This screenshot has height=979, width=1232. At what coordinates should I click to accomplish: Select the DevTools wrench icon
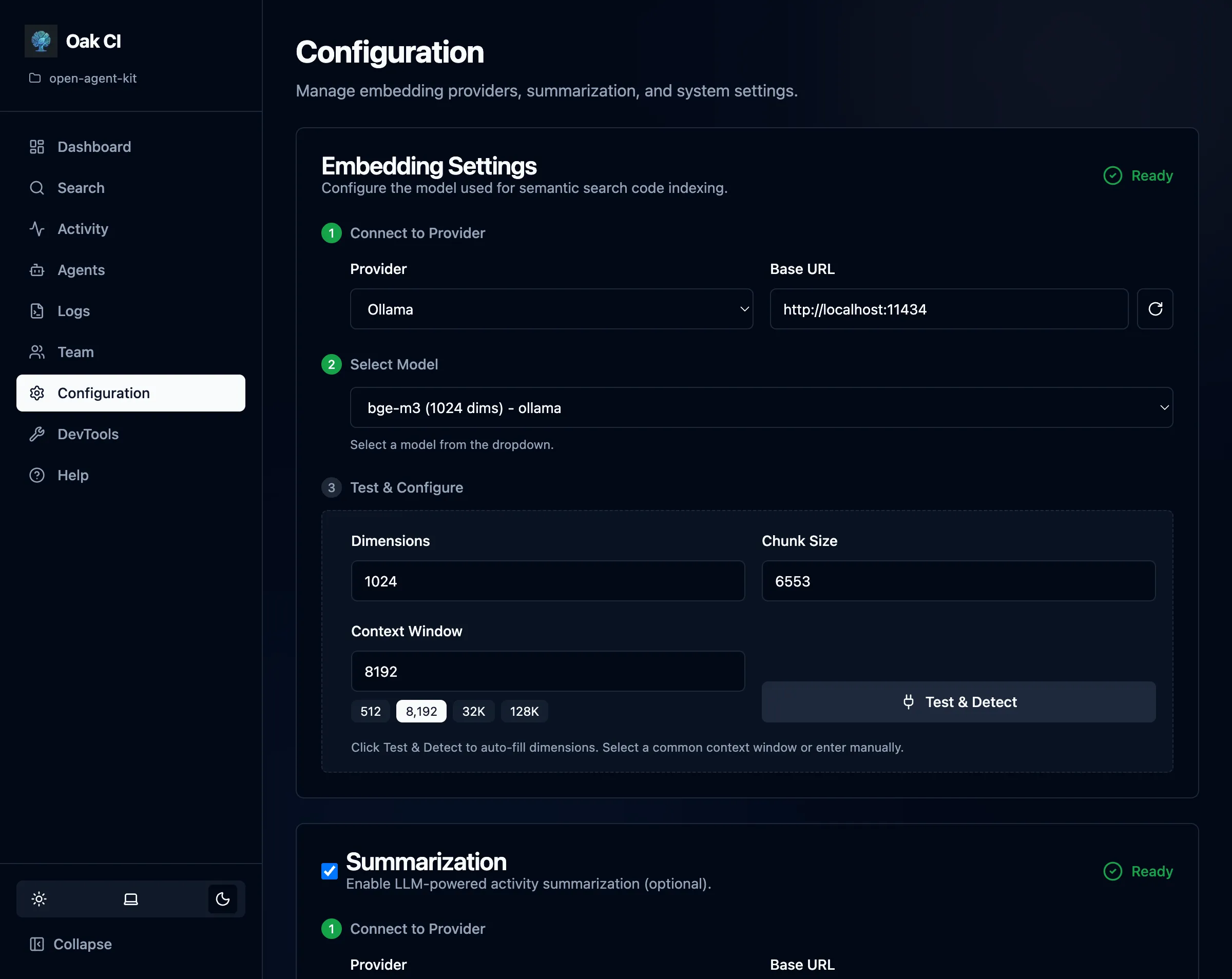point(36,434)
